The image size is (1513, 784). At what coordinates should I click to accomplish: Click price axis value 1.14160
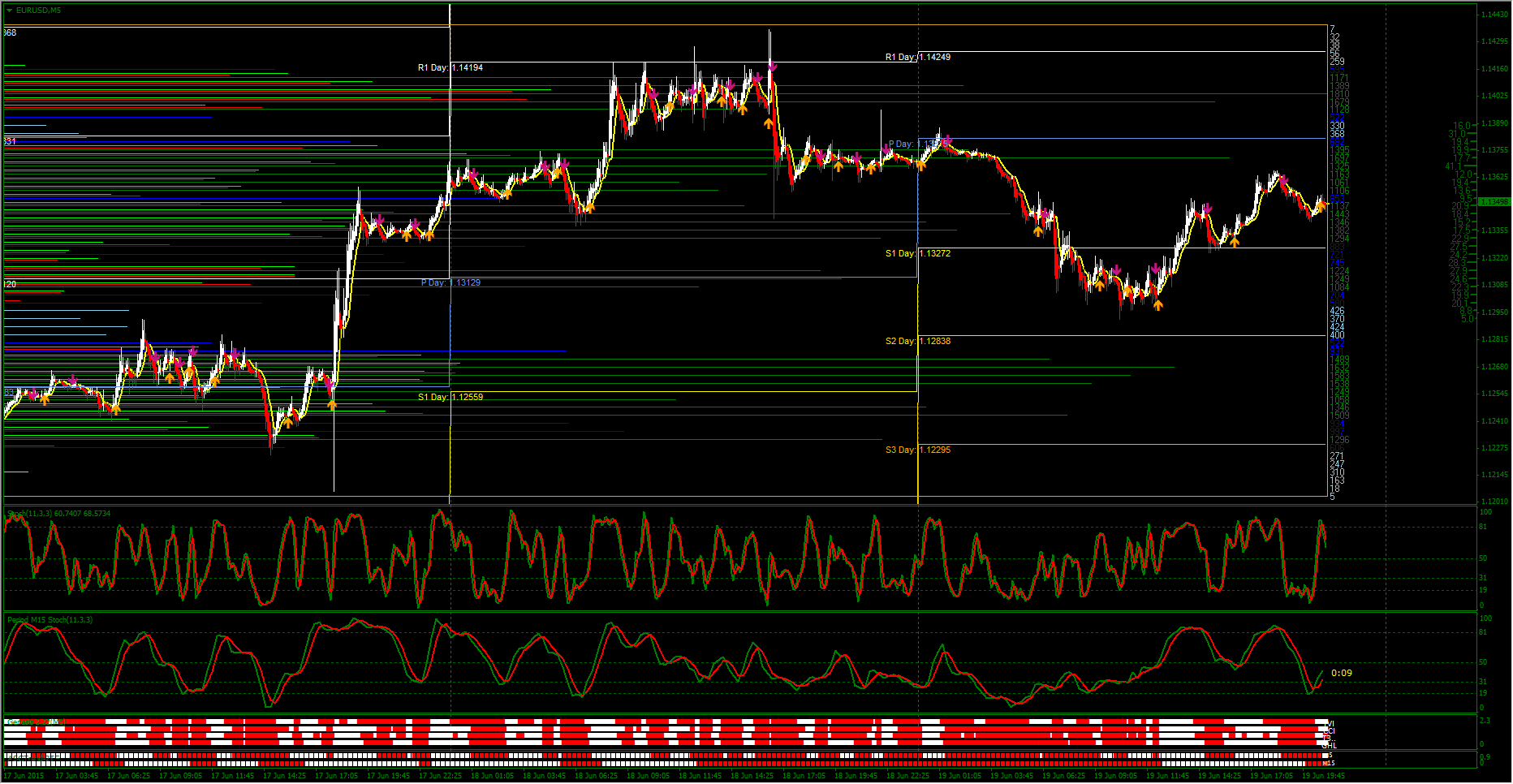pyautogui.click(x=1495, y=69)
